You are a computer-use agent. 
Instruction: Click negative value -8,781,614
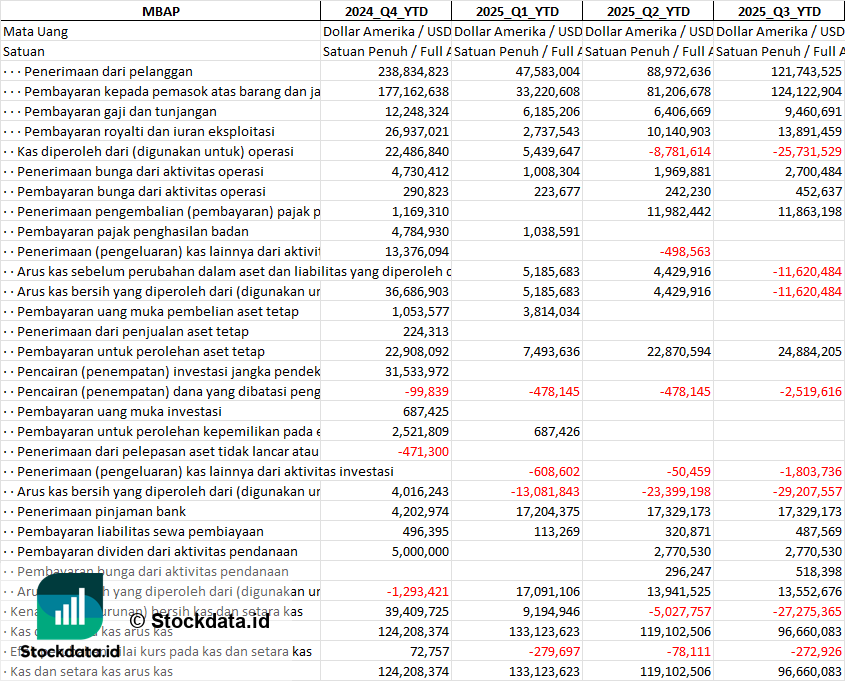click(x=680, y=151)
